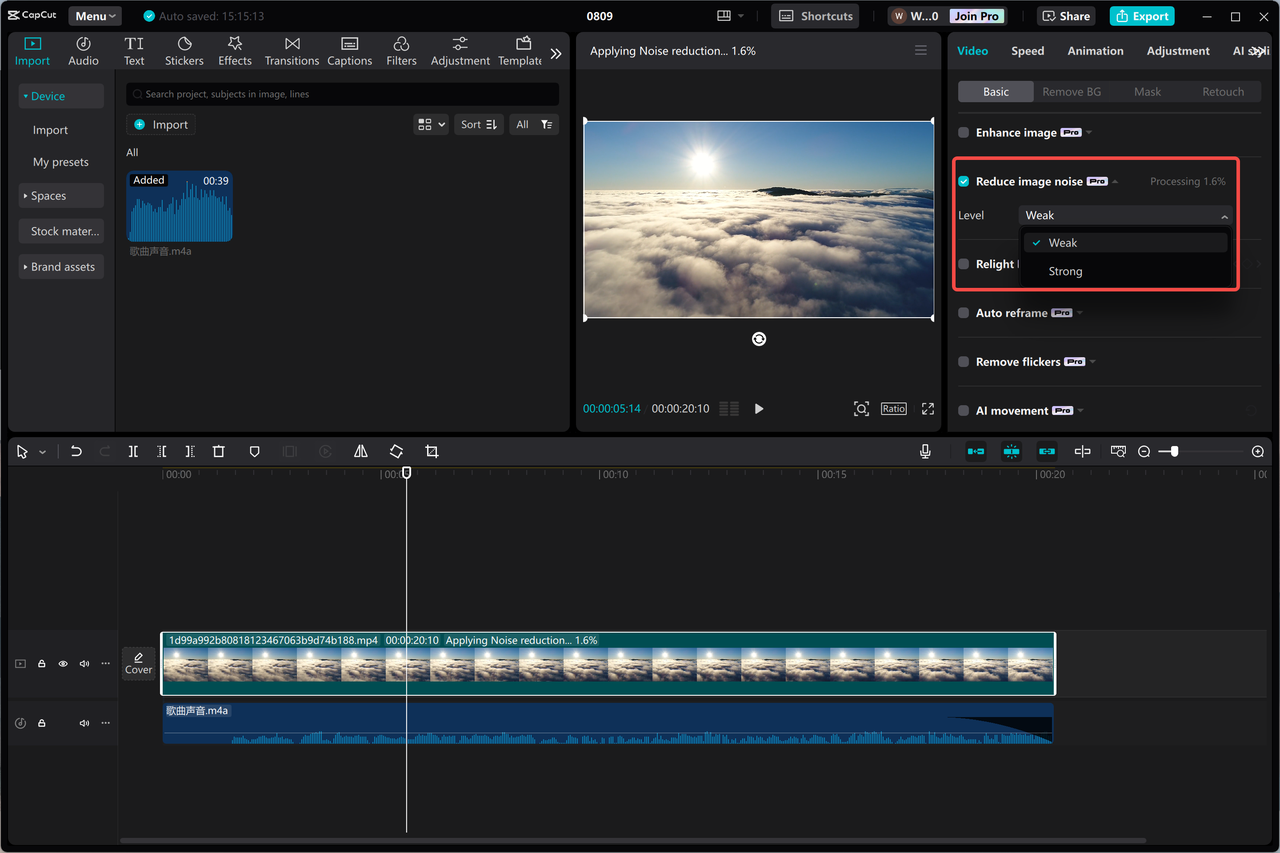
Task: Enable the Enhance image checkbox
Action: coord(962,132)
